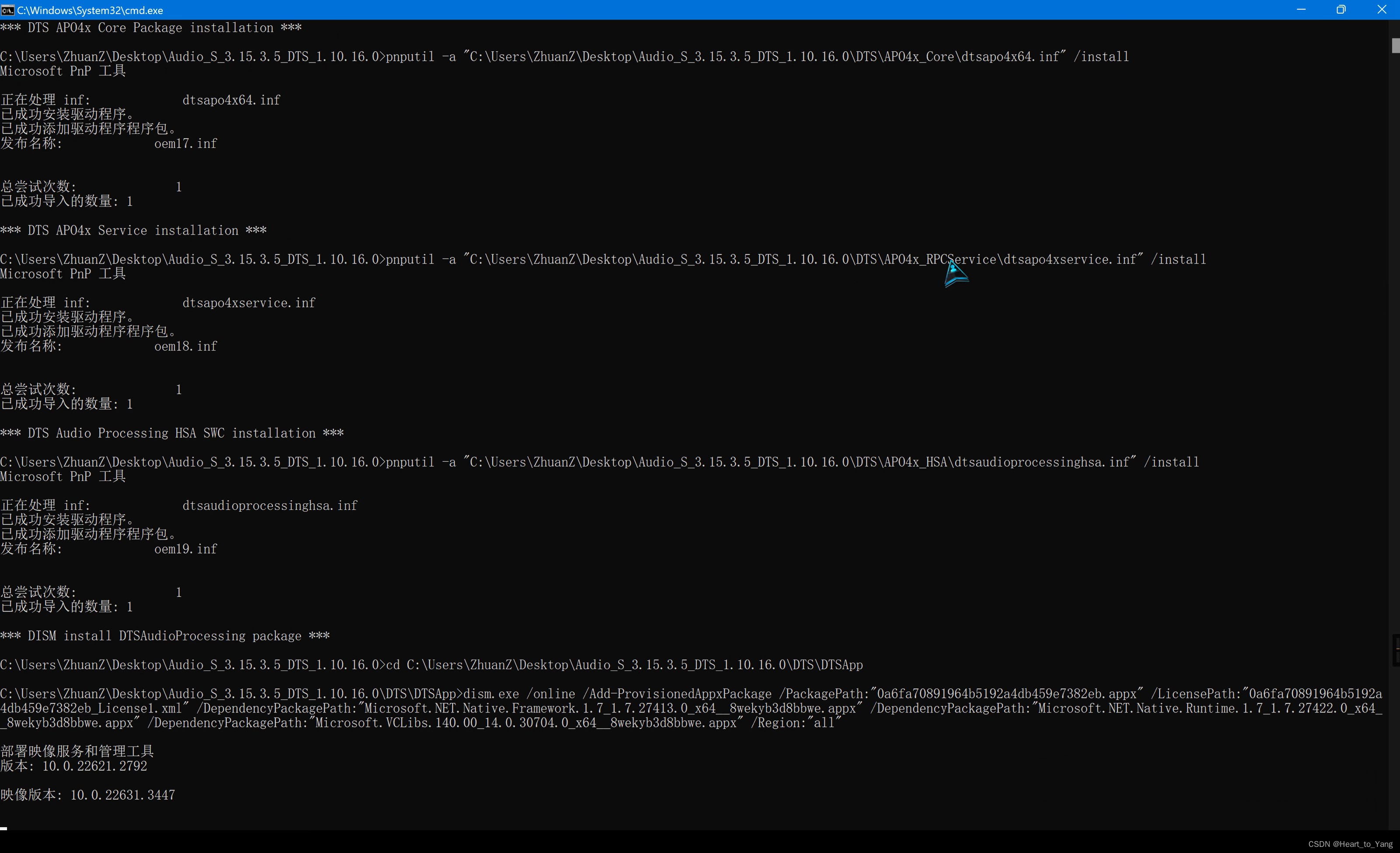Click the blinking cursor at the bottom line
Image resolution: width=1400 pixels, height=853 pixels.
[3, 828]
